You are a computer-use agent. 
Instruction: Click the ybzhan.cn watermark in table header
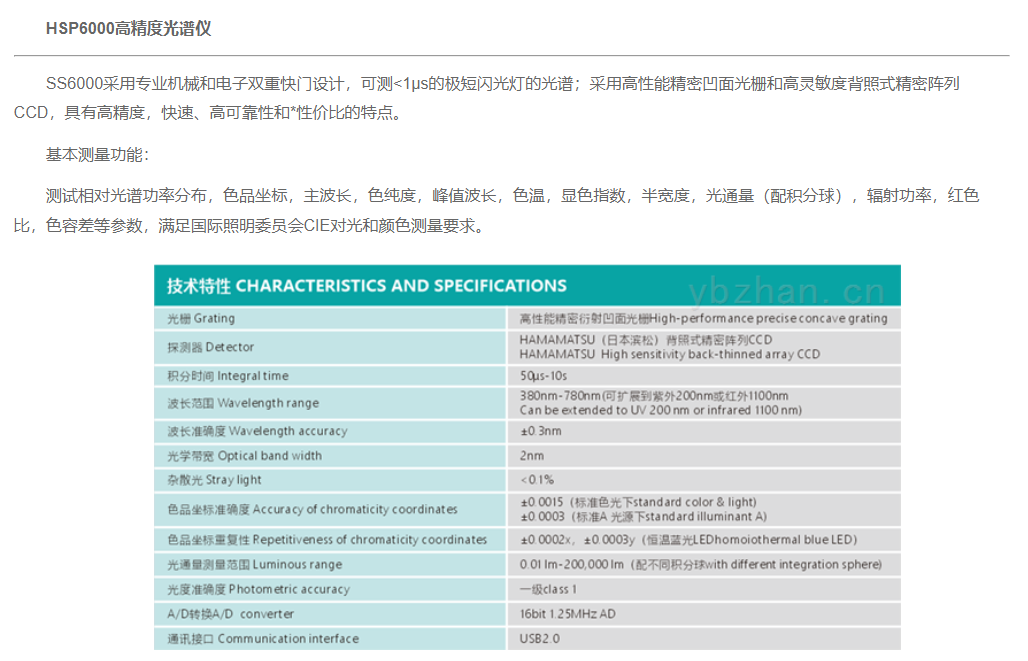tap(786, 289)
